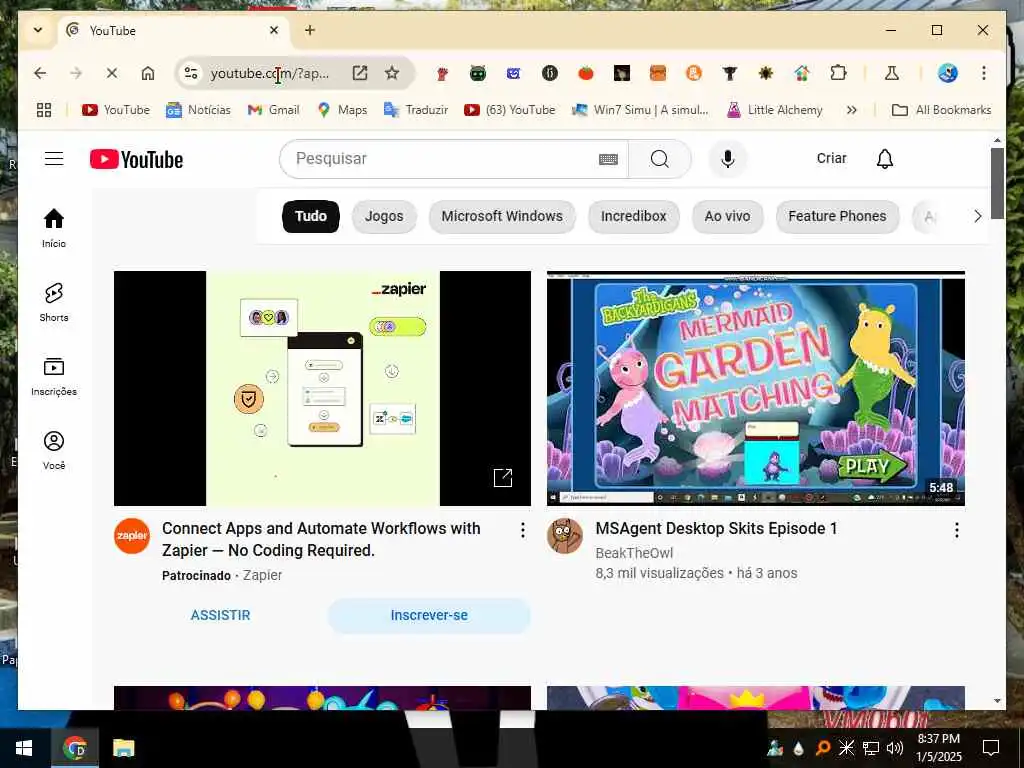The width and height of the screenshot is (1024, 768).
Task: Open Shorts in the sidebar
Action: tap(54, 302)
